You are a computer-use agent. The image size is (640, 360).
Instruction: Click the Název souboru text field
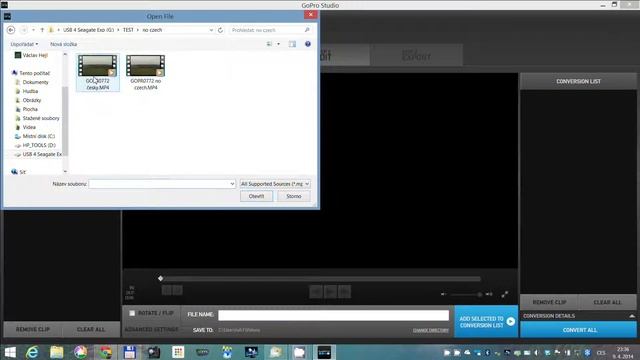point(159,184)
